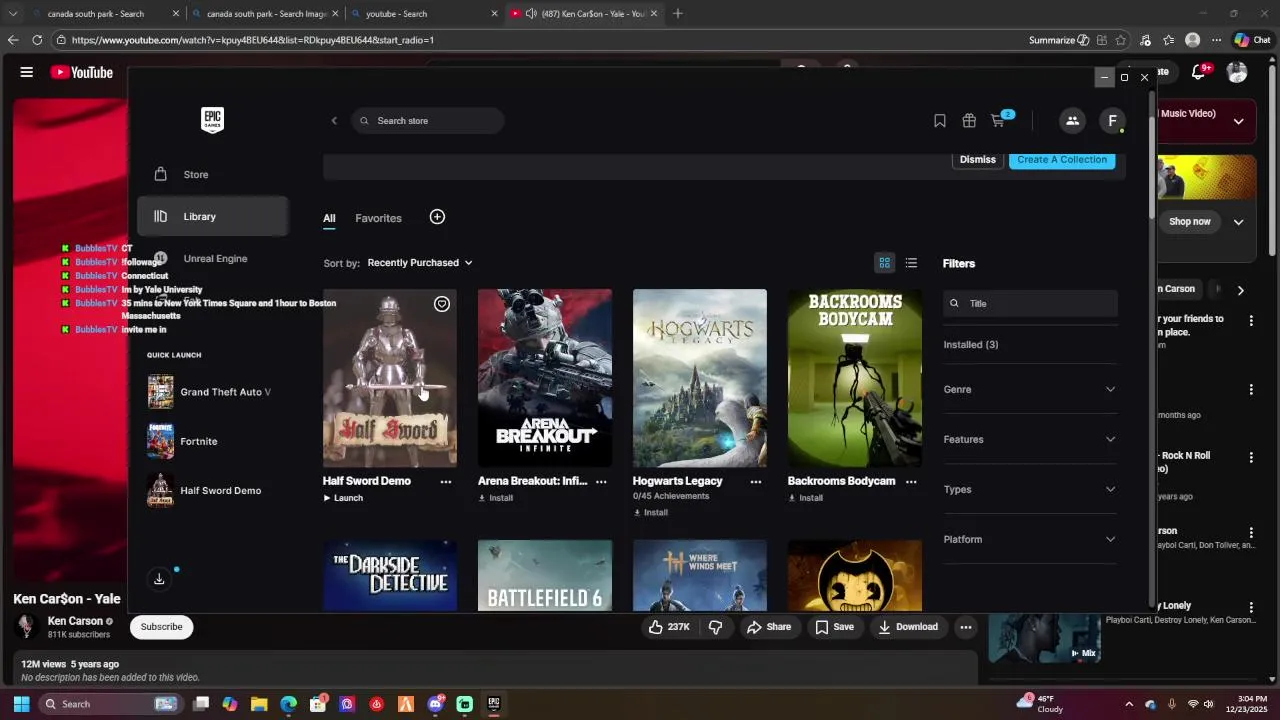
Task: Open Epic downloads icon in sidebar
Action: click(x=159, y=579)
